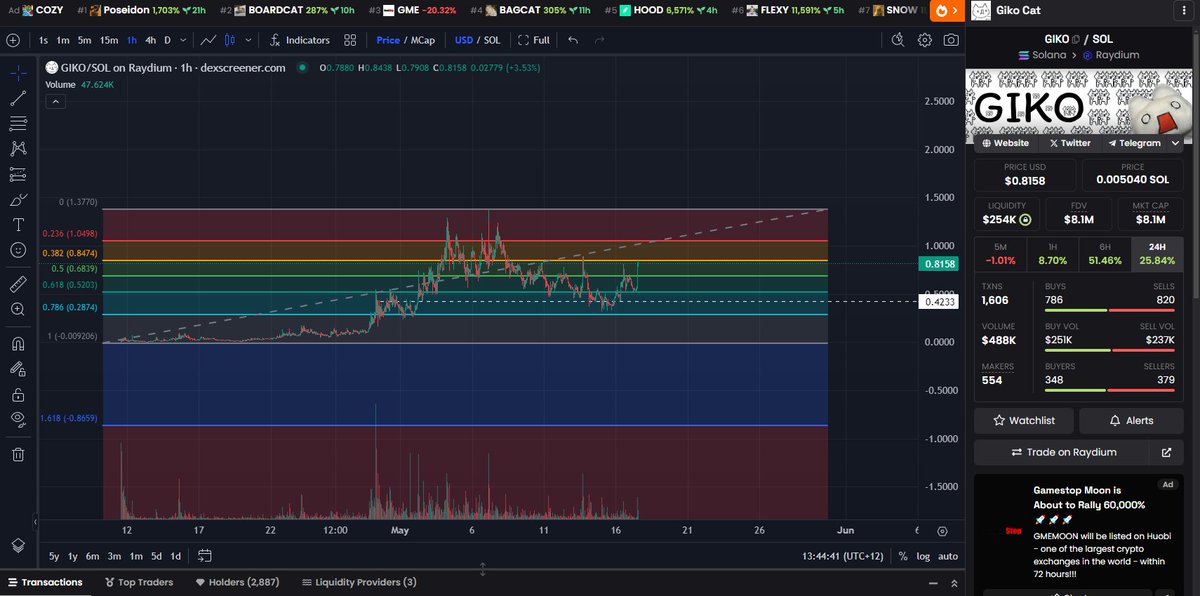Open the Liquidity Providers (3) tab
Image resolution: width=1200 pixels, height=596 pixels.
(x=358, y=582)
